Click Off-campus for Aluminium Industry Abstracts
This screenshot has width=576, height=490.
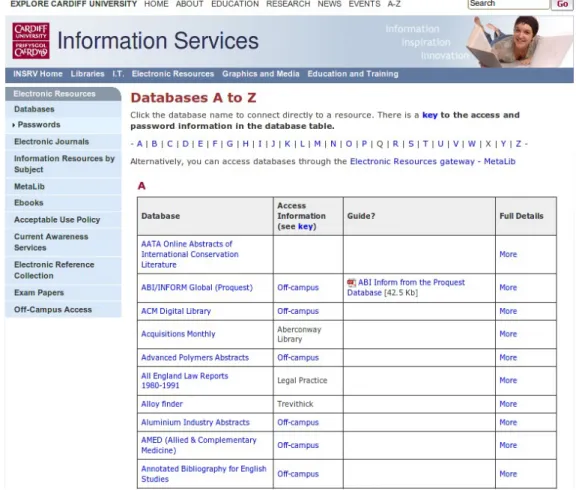point(298,422)
